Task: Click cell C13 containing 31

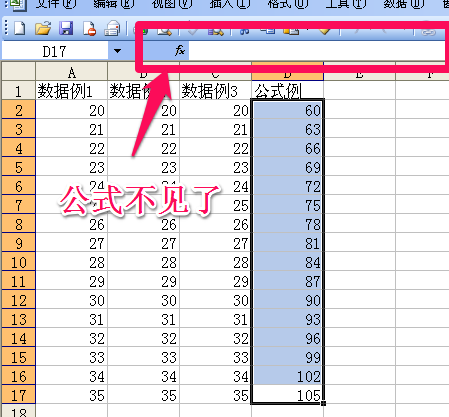Action: (215, 319)
